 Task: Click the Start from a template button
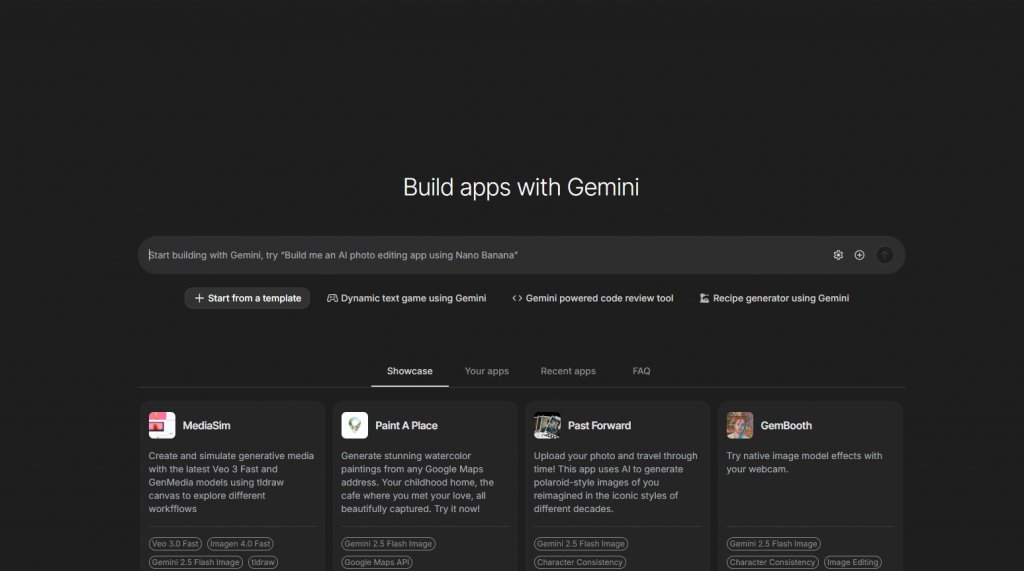[x=248, y=298]
